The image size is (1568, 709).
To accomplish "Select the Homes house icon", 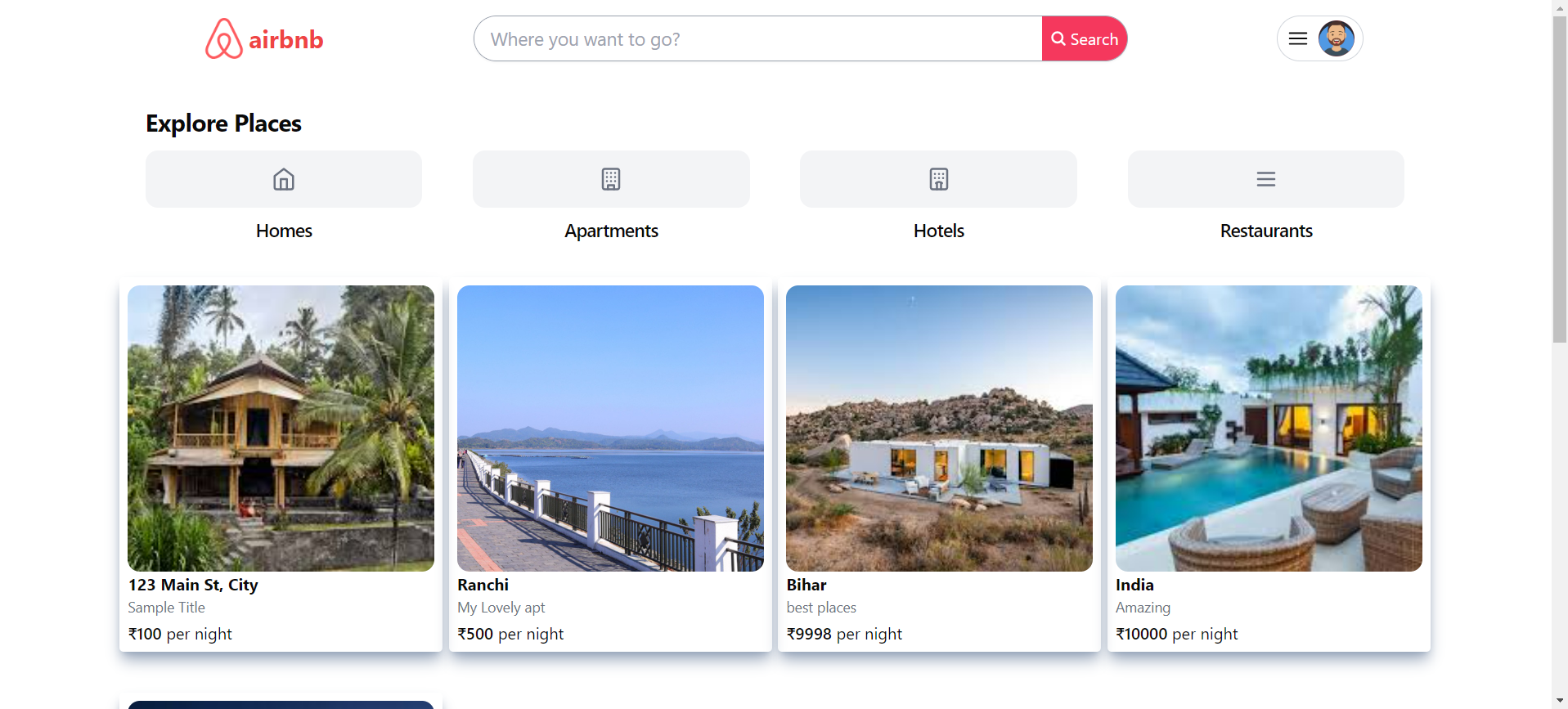I will pos(284,179).
